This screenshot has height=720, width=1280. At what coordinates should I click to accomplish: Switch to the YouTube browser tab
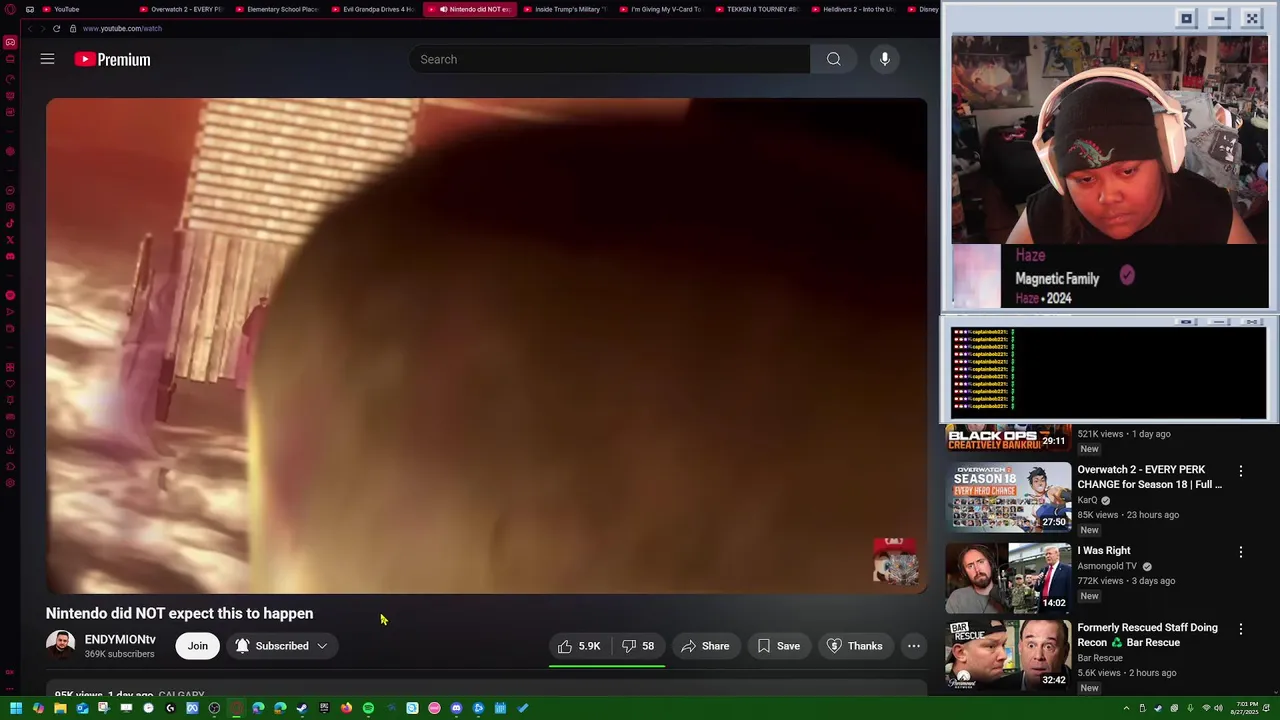coord(68,9)
